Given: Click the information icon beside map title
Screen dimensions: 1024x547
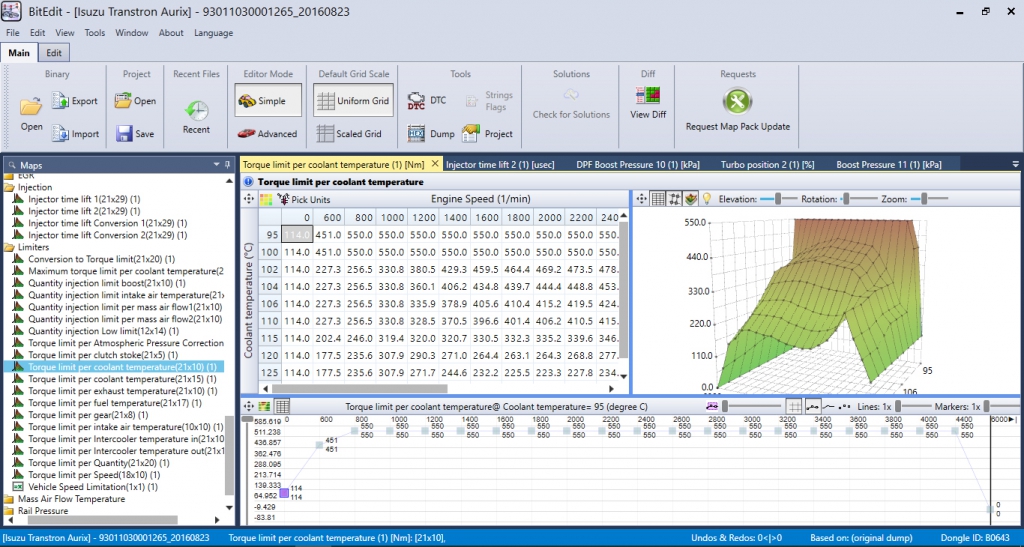Looking at the screenshot, I should (249, 182).
